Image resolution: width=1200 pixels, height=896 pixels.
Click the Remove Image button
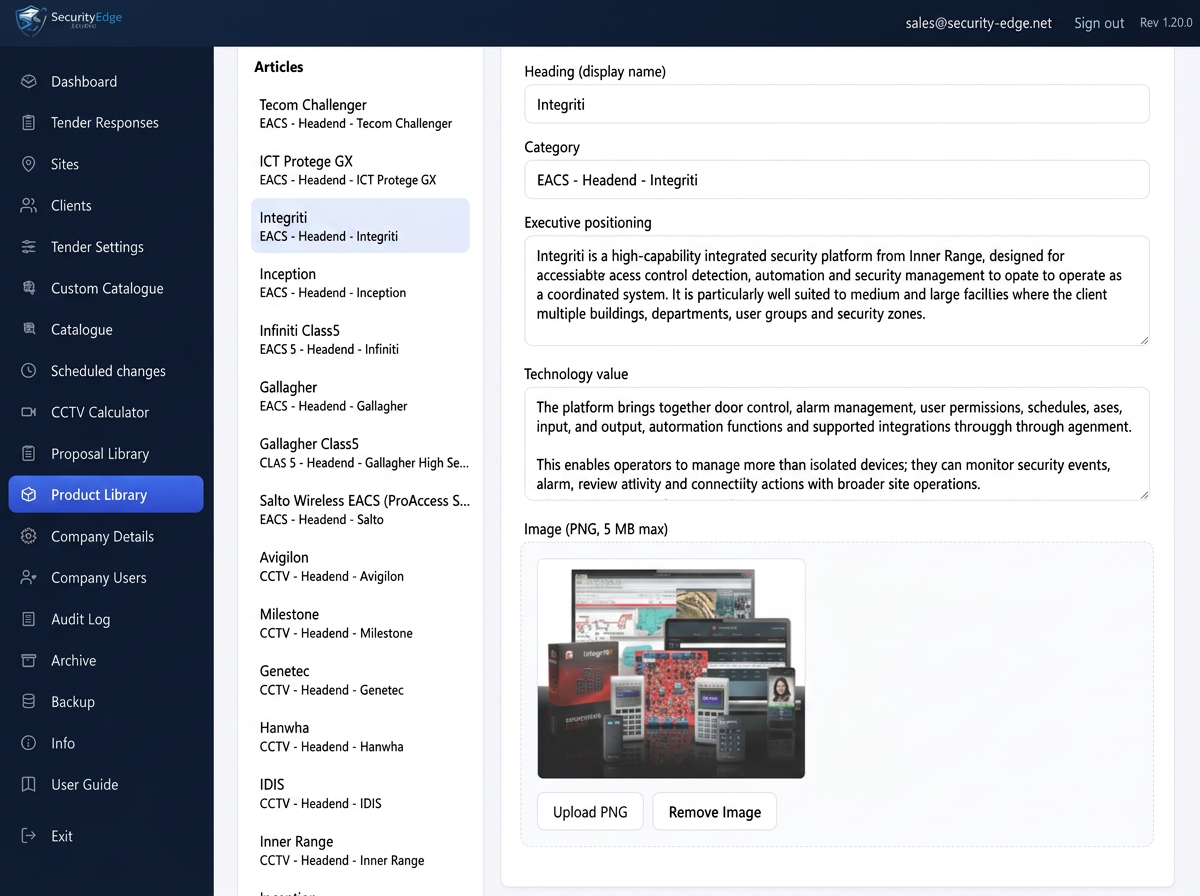pyautogui.click(x=715, y=812)
